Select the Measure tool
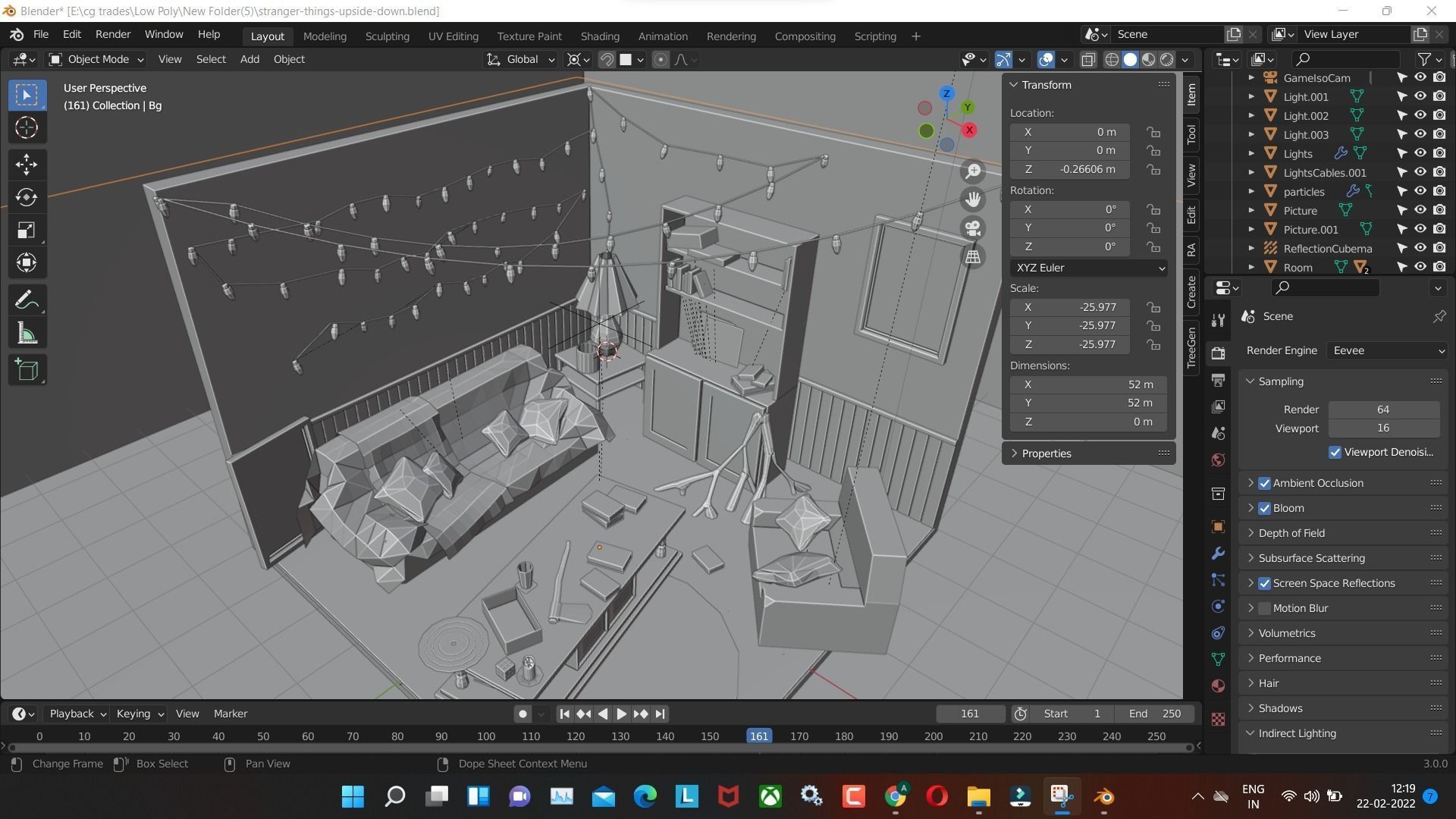1456x819 pixels. tap(27, 333)
